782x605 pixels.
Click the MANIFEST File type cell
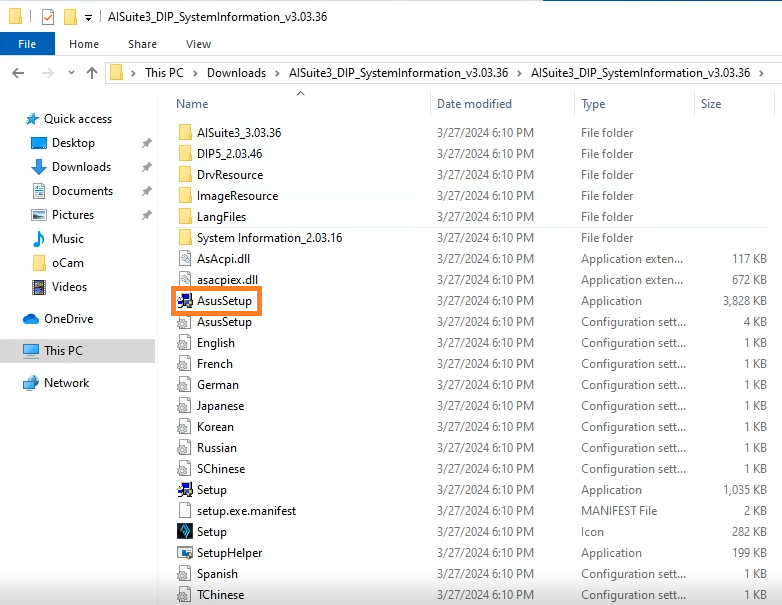[x=619, y=511]
